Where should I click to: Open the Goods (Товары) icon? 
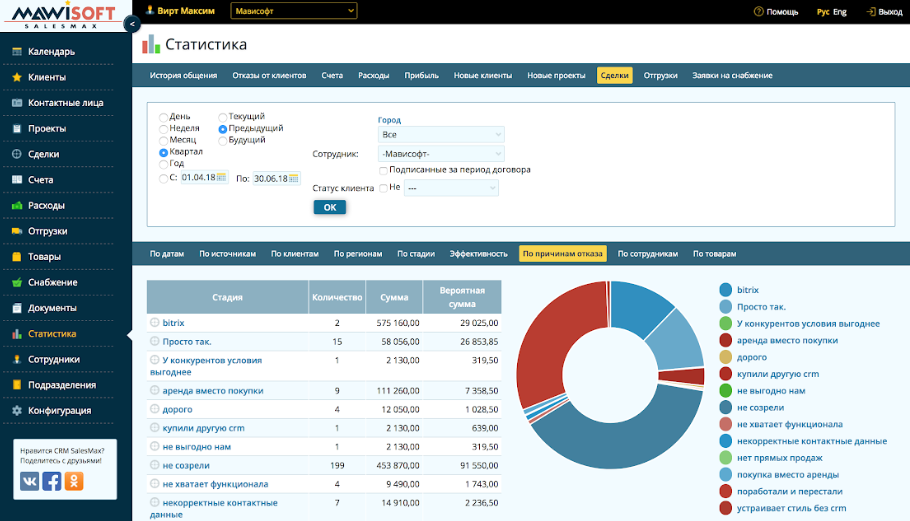point(17,256)
